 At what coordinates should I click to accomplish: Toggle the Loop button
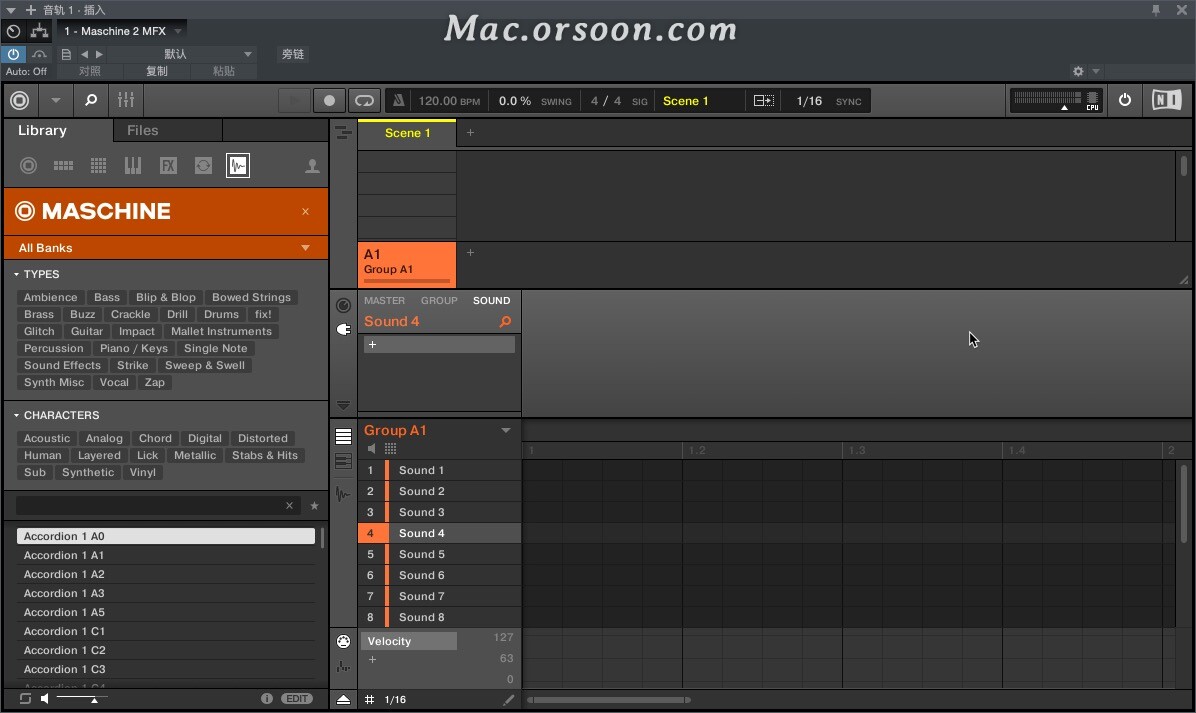[x=365, y=101]
